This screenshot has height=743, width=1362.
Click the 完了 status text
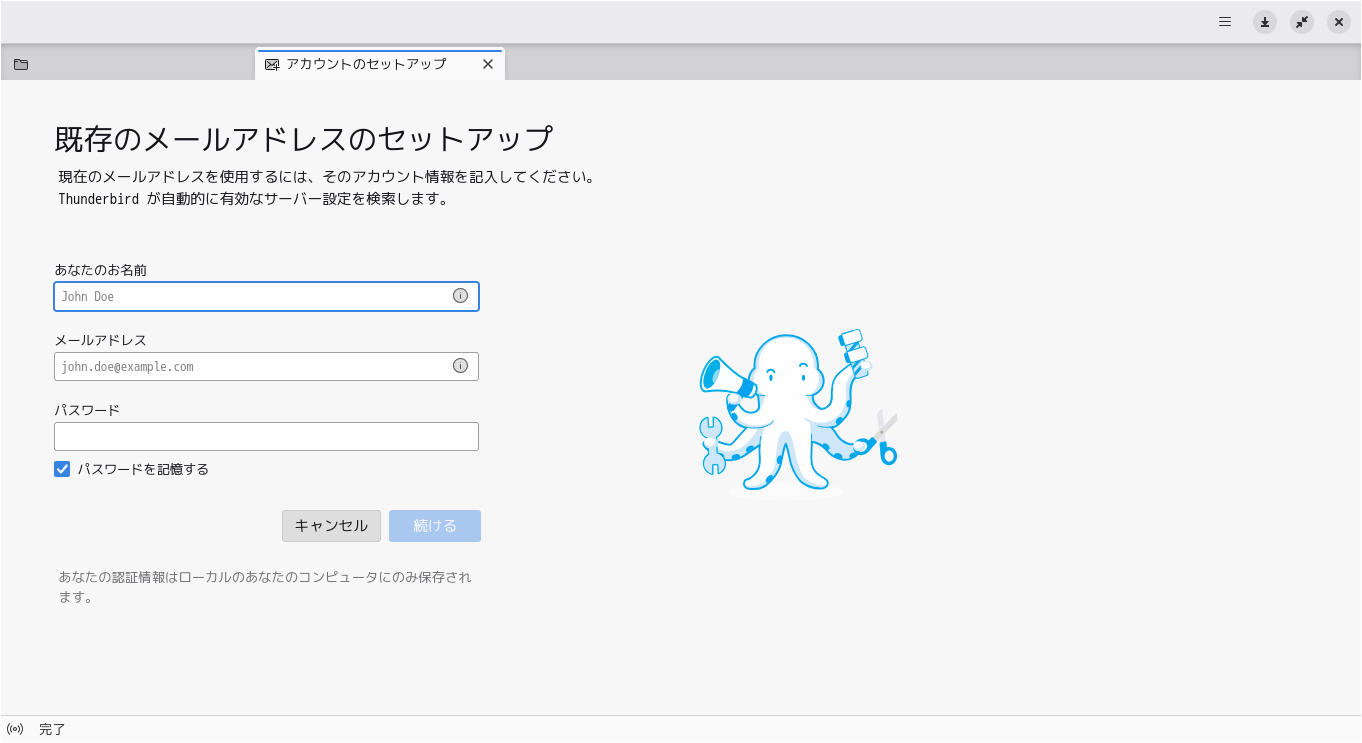pos(52,729)
